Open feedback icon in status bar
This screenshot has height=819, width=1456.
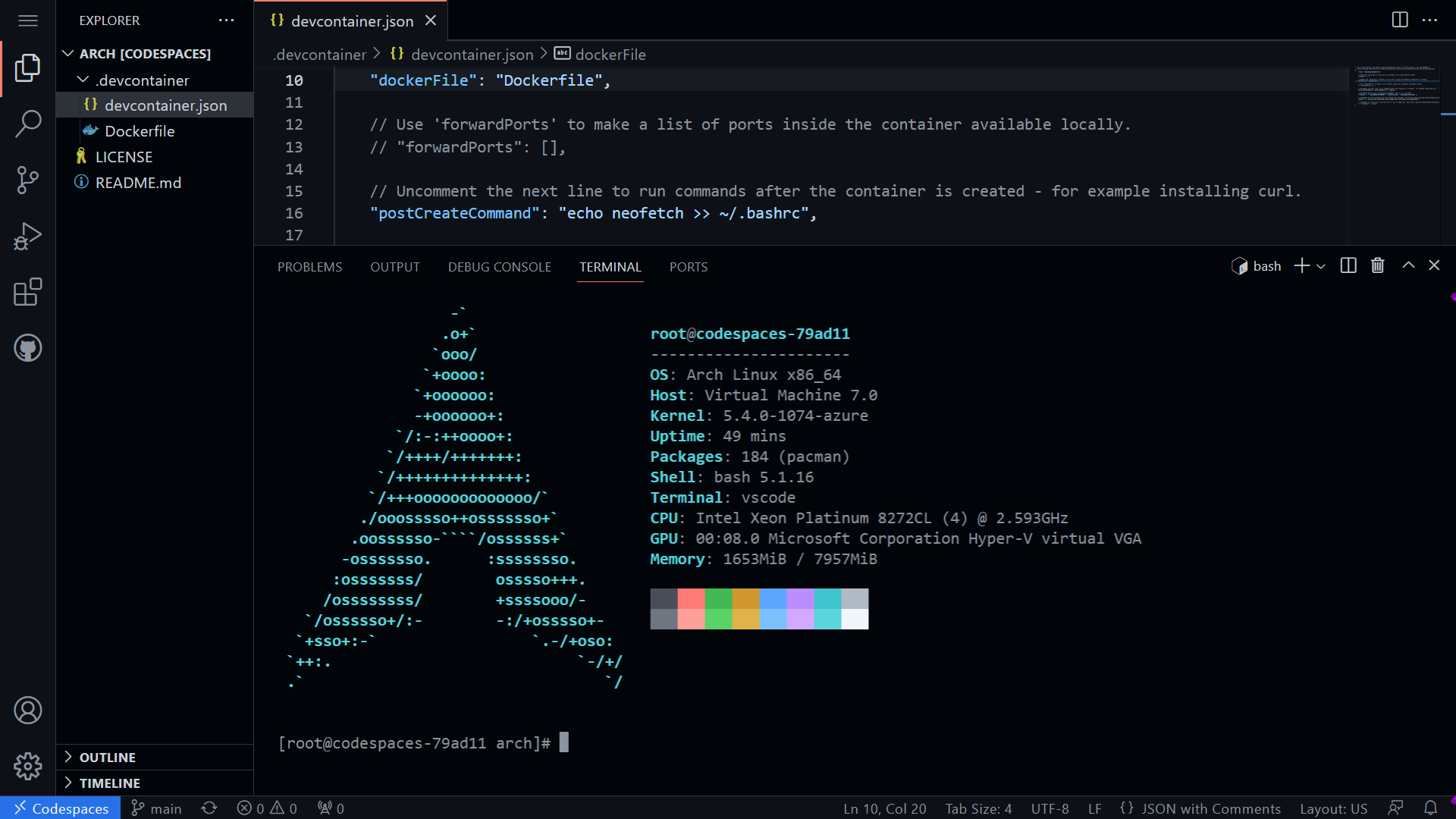[1396, 808]
